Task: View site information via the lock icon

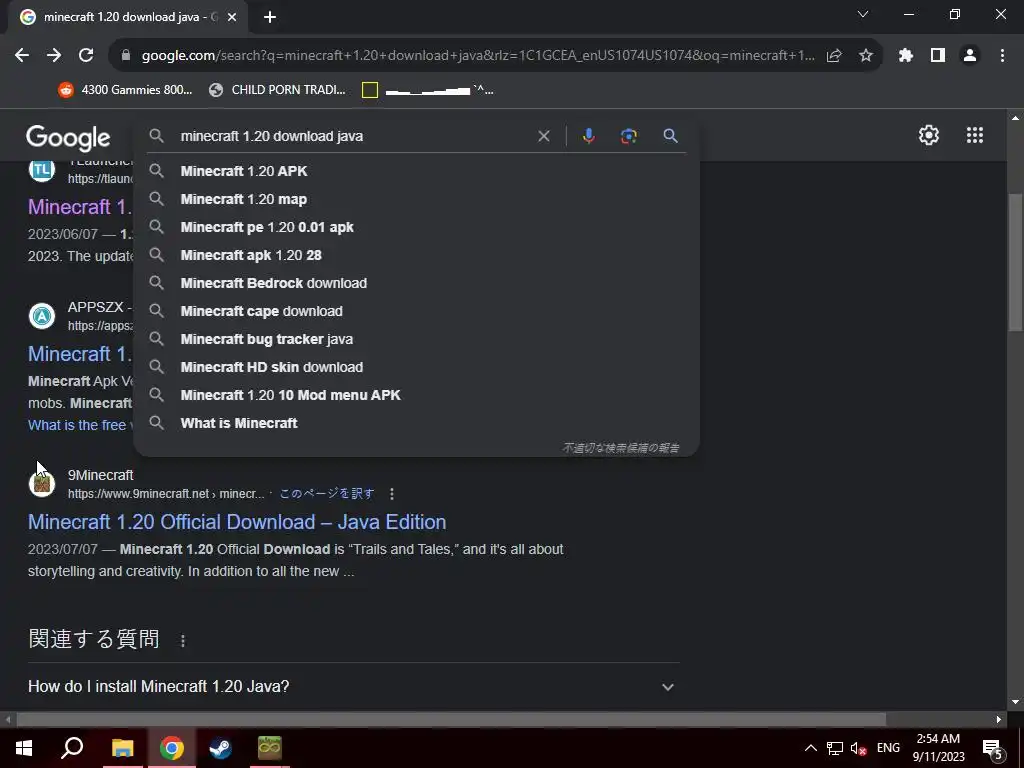Action: (126, 56)
